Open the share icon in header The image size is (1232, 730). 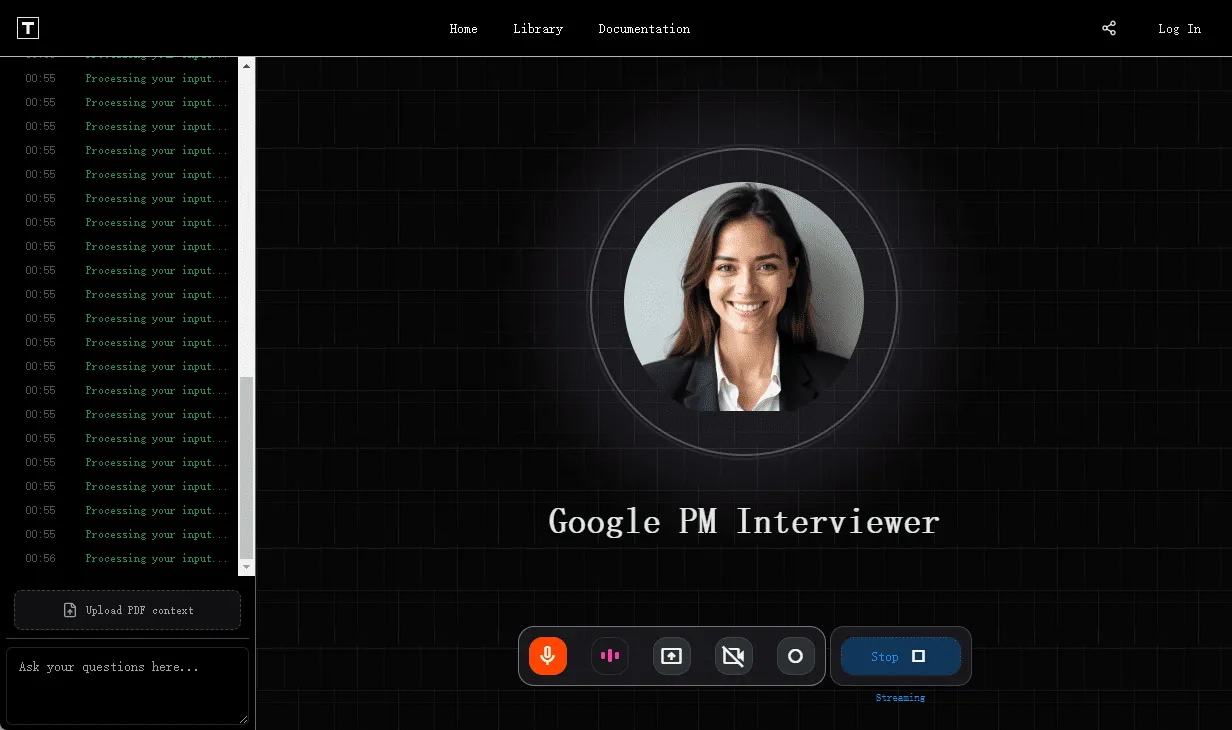coord(1109,28)
